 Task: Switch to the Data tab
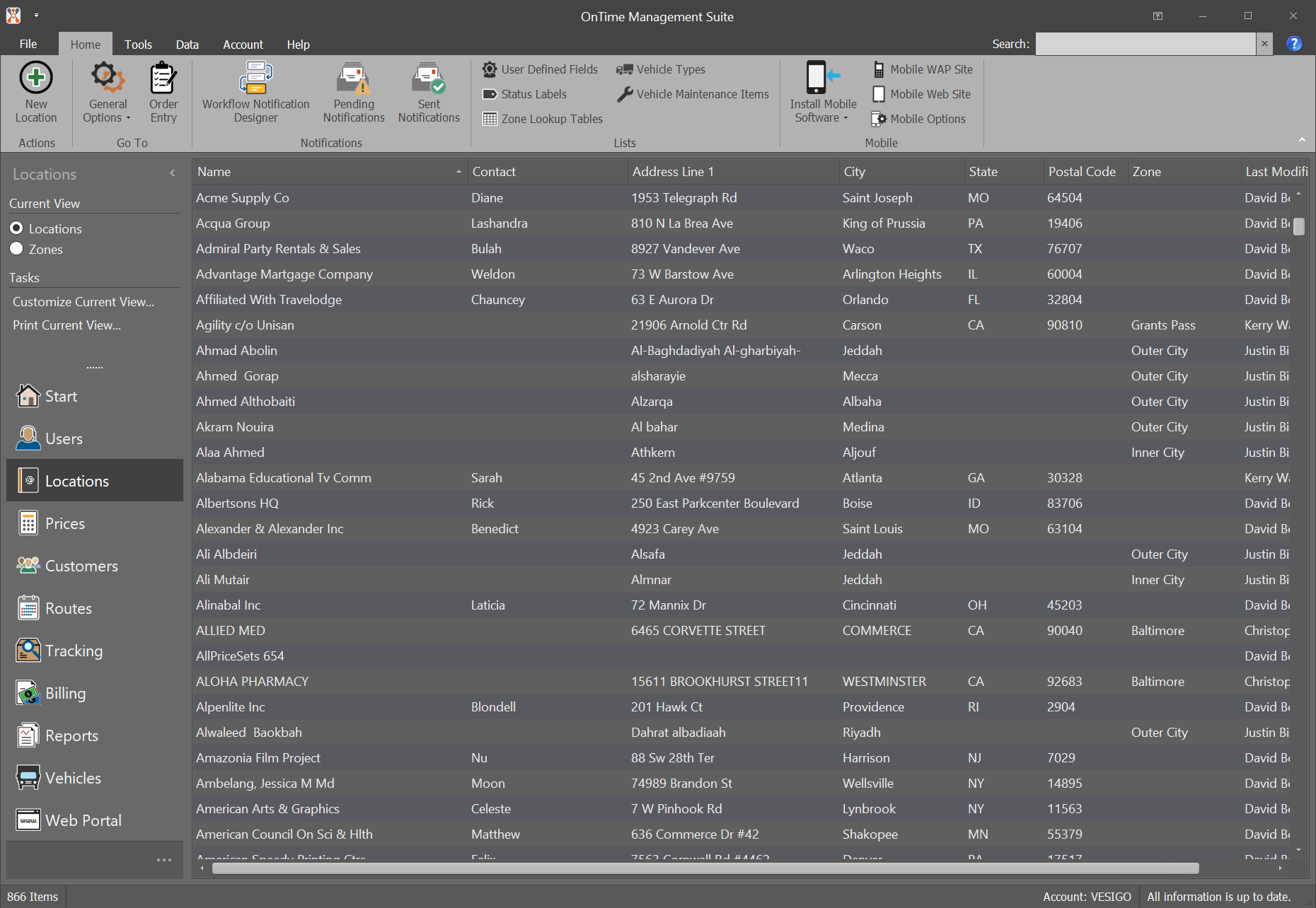pyautogui.click(x=187, y=44)
